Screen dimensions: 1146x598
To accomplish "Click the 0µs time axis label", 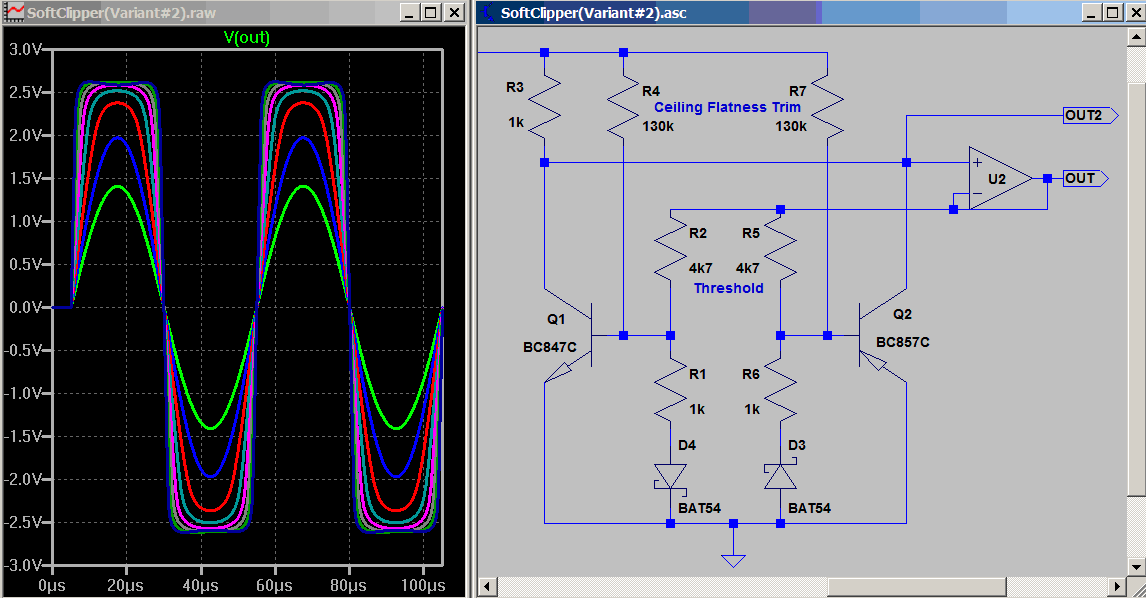I will (x=52, y=586).
